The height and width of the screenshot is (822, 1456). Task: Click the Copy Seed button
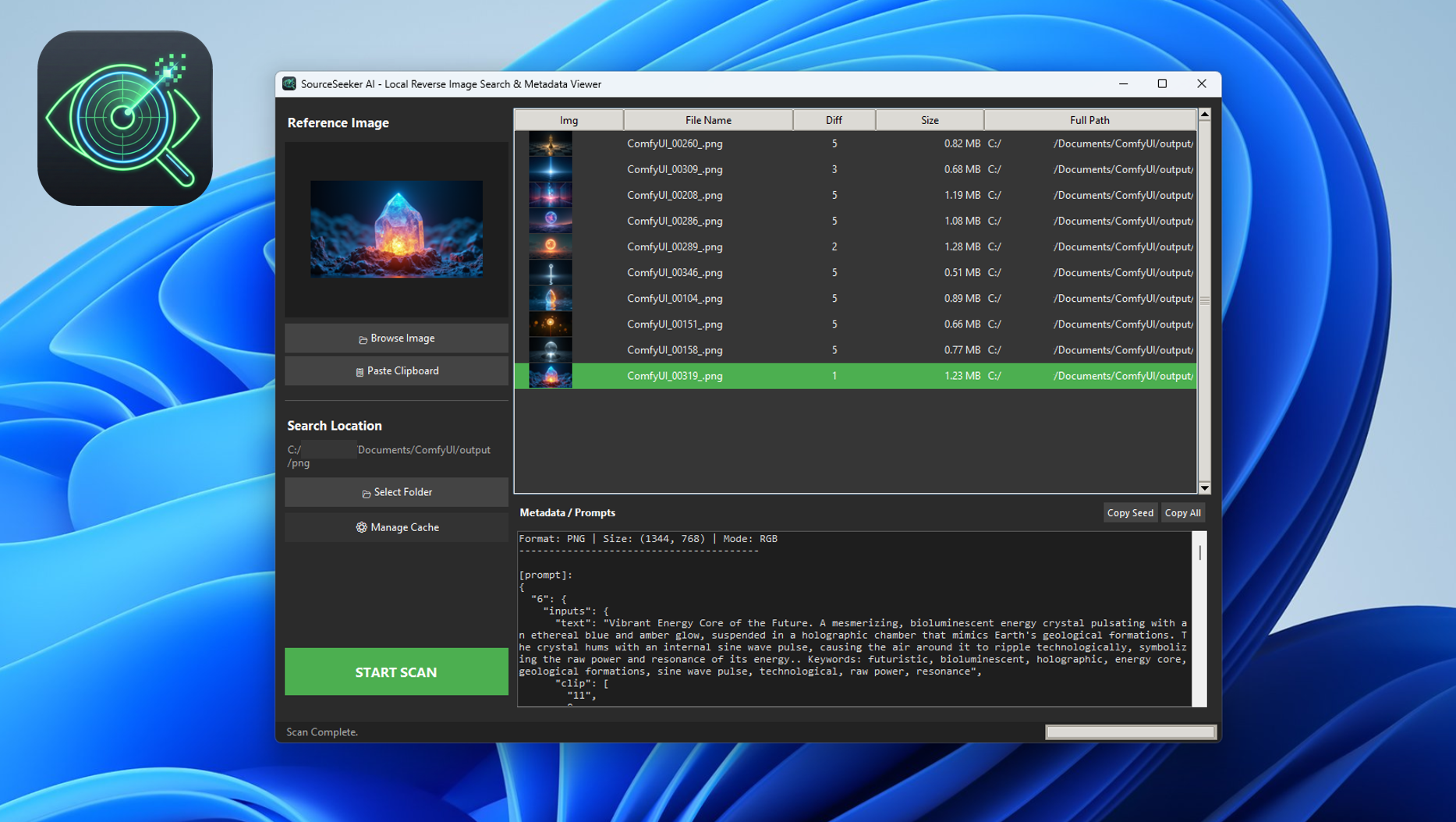pos(1129,512)
